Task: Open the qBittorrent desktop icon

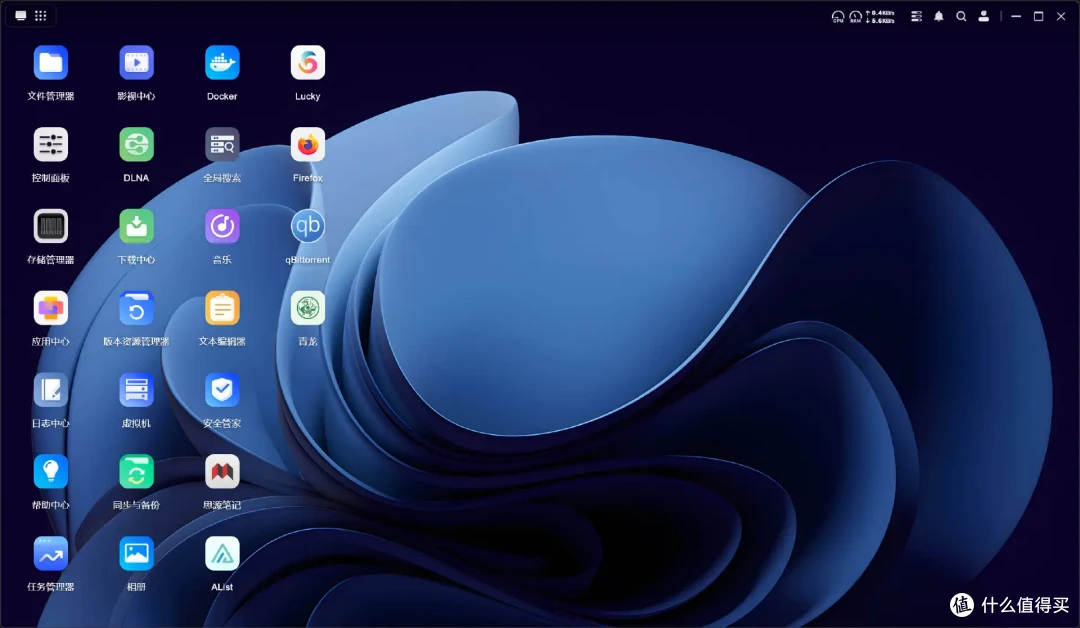Action: (307, 227)
